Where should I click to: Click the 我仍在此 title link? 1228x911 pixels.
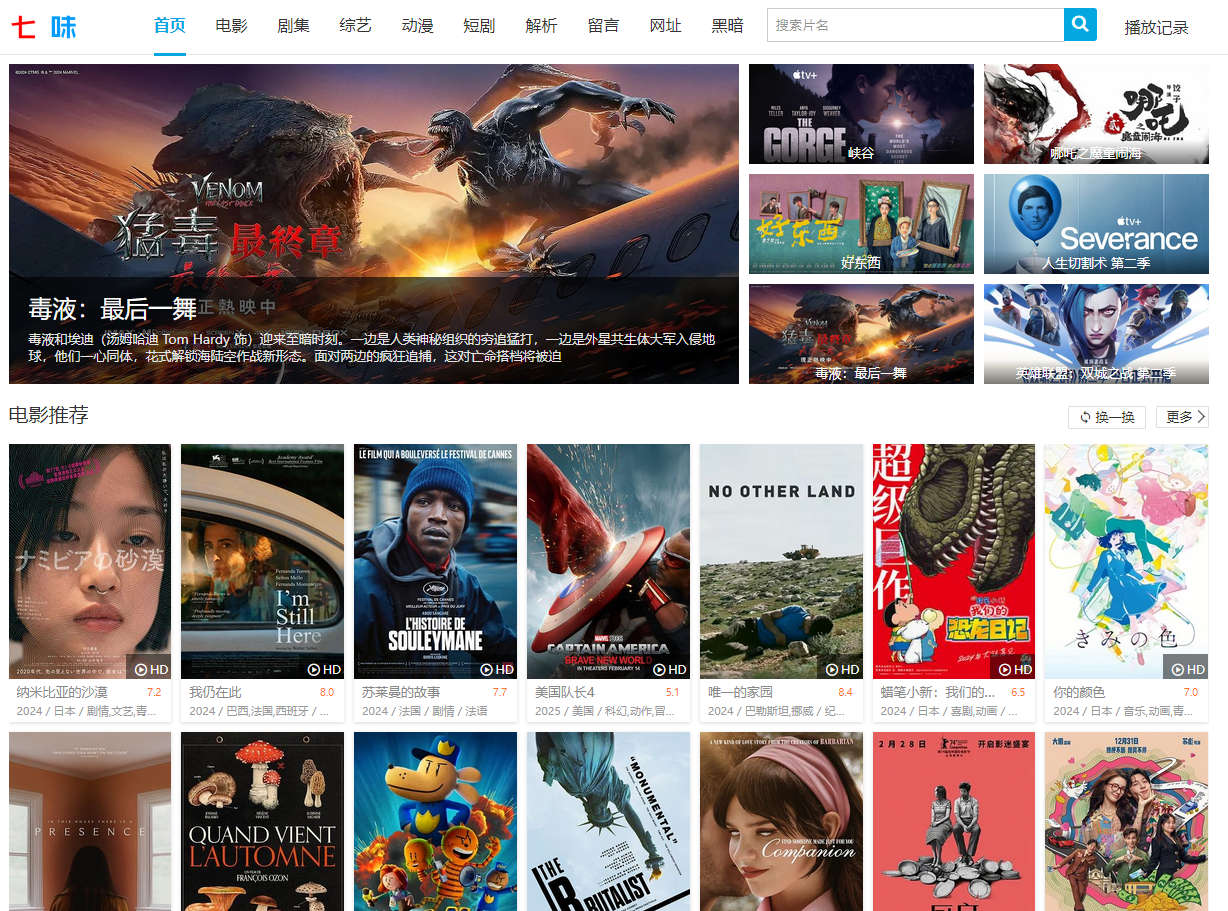coord(215,692)
